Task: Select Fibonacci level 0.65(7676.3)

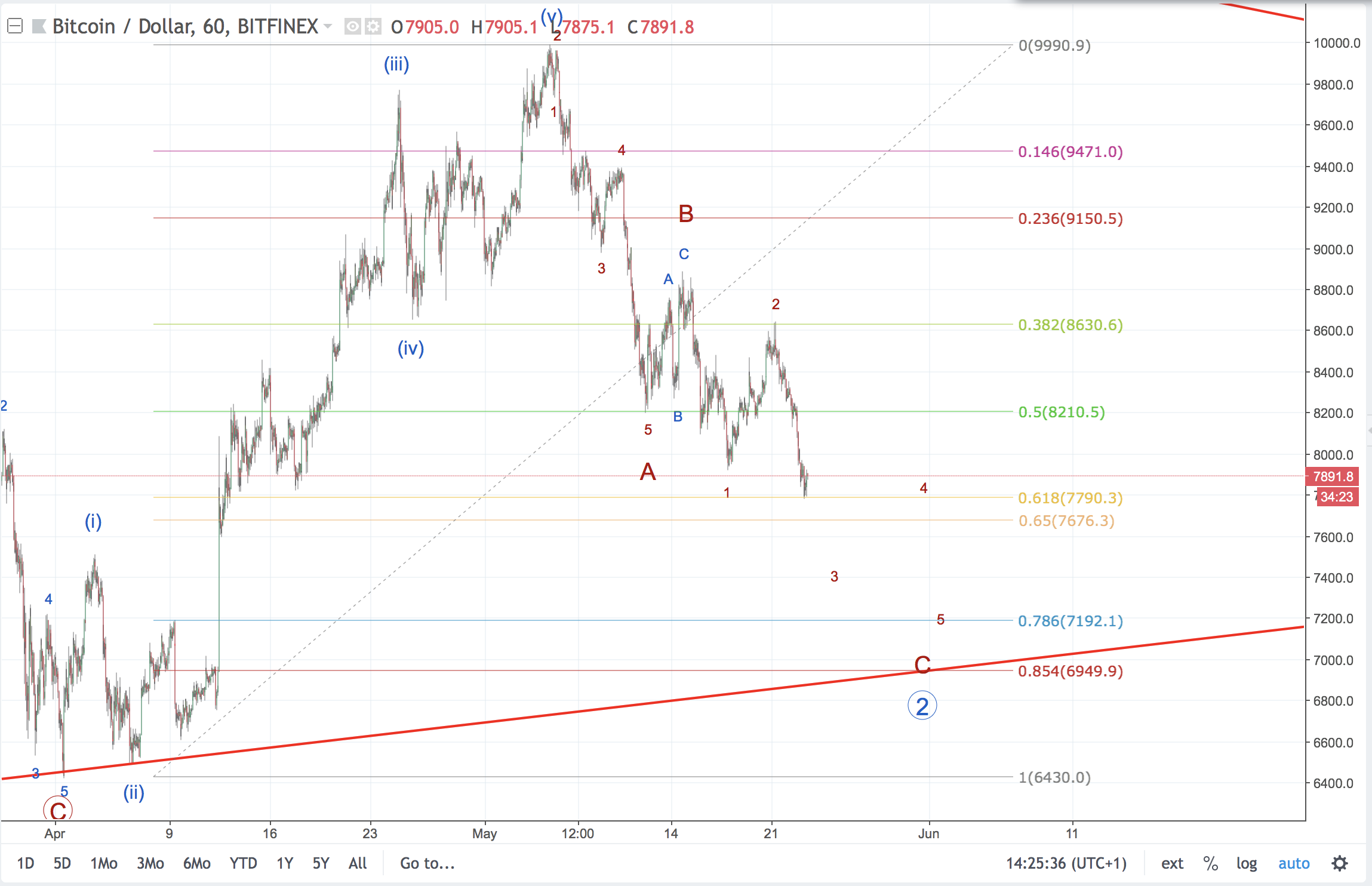Action: pyautogui.click(x=1066, y=521)
